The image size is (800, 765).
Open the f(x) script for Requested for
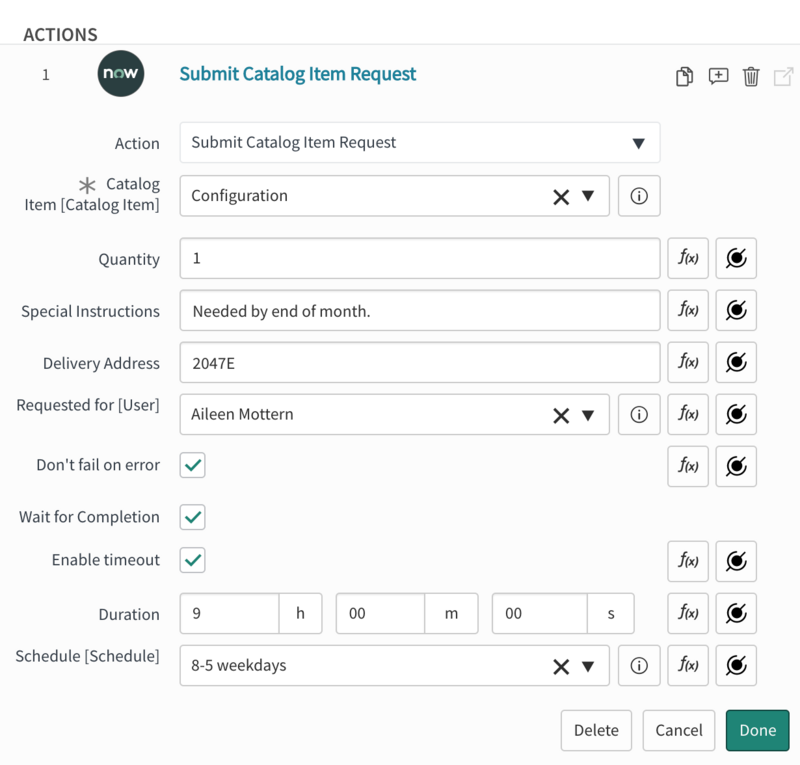pyautogui.click(x=688, y=414)
